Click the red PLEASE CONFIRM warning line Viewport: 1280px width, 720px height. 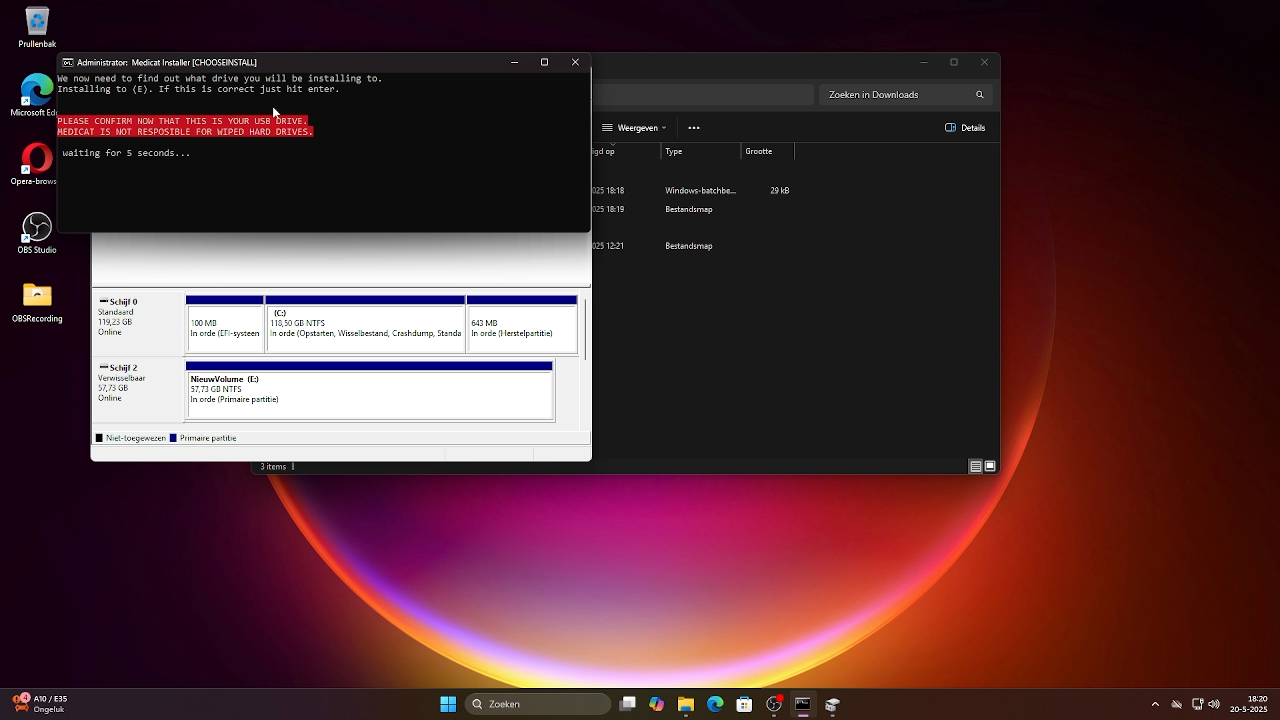point(183,121)
